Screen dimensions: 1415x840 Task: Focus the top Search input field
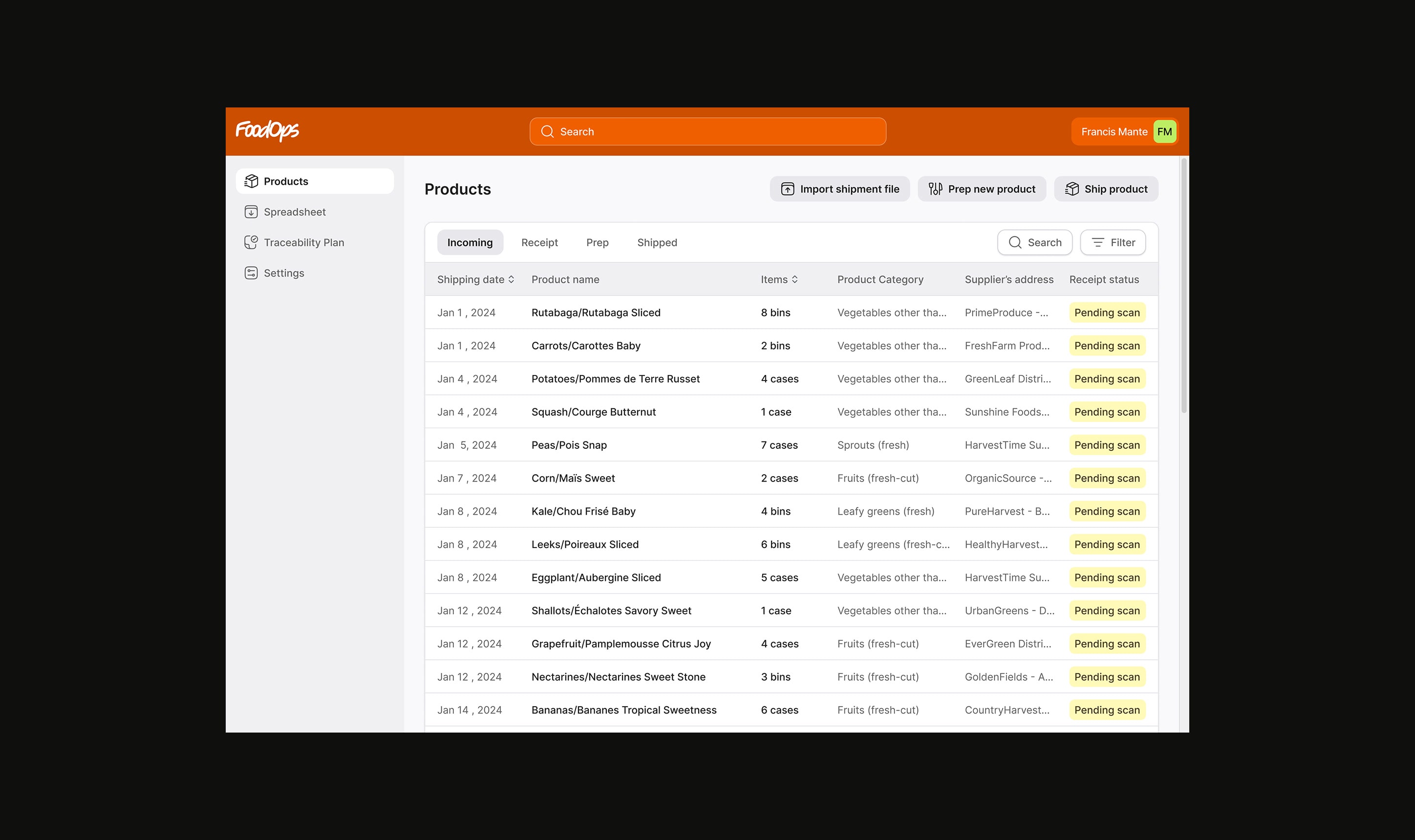tap(708, 132)
